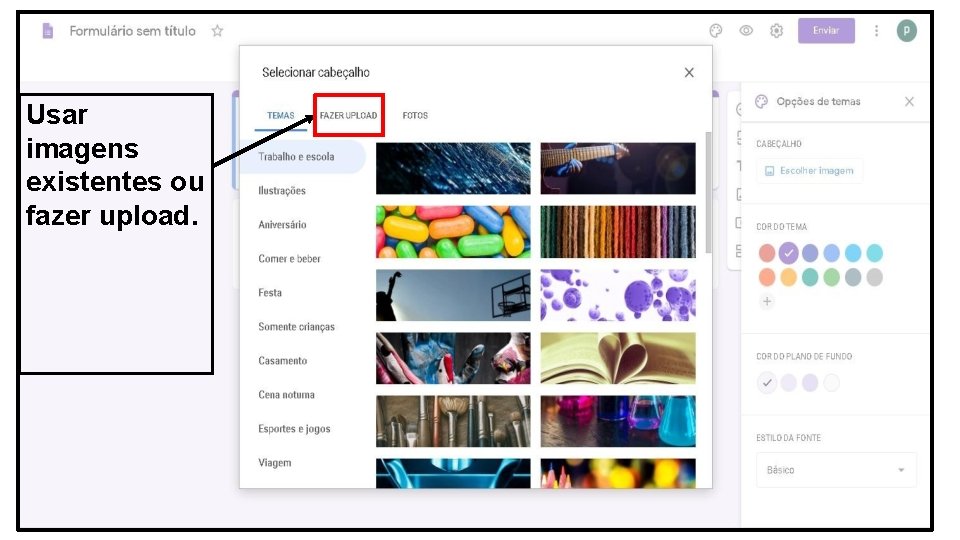Image resolution: width=960 pixels, height=540 pixels.
Task: Add a custom theme color with plus
Action: point(767,301)
